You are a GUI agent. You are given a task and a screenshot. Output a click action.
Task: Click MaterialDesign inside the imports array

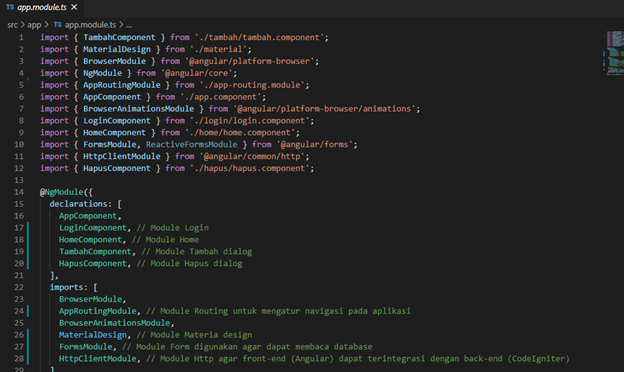pyautogui.click(x=93, y=335)
